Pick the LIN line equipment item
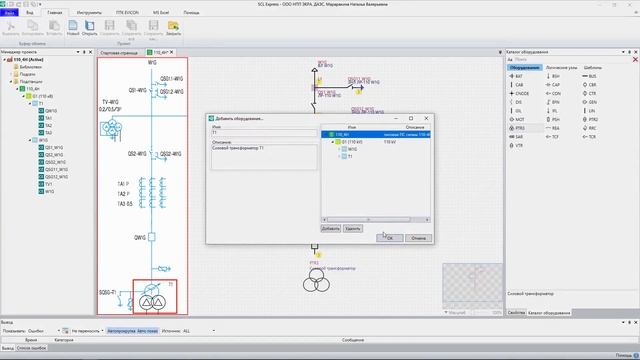This screenshot has width=640, height=360. (x=589, y=111)
